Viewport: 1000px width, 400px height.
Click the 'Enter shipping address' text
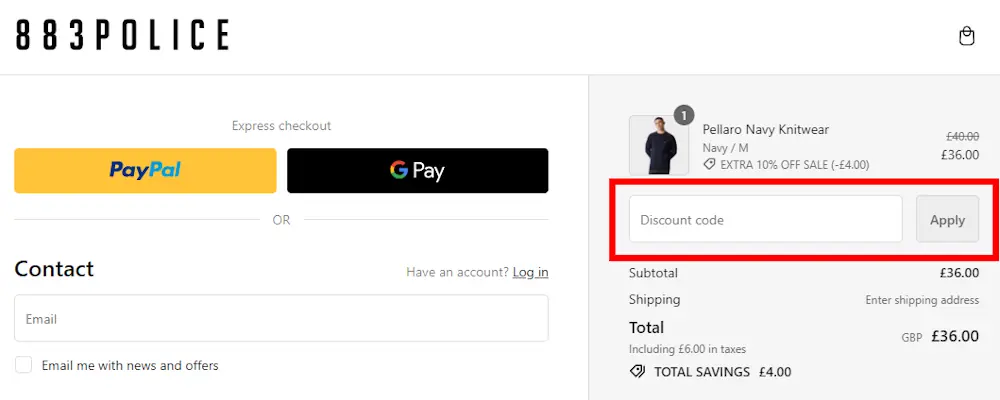(x=922, y=300)
